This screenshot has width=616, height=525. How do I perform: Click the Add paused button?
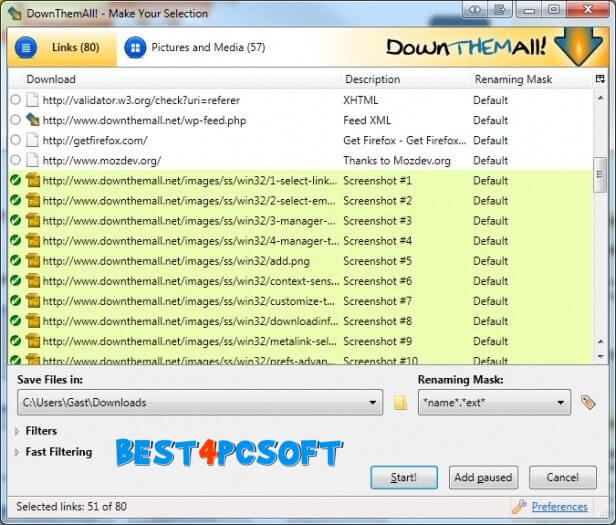(483, 477)
